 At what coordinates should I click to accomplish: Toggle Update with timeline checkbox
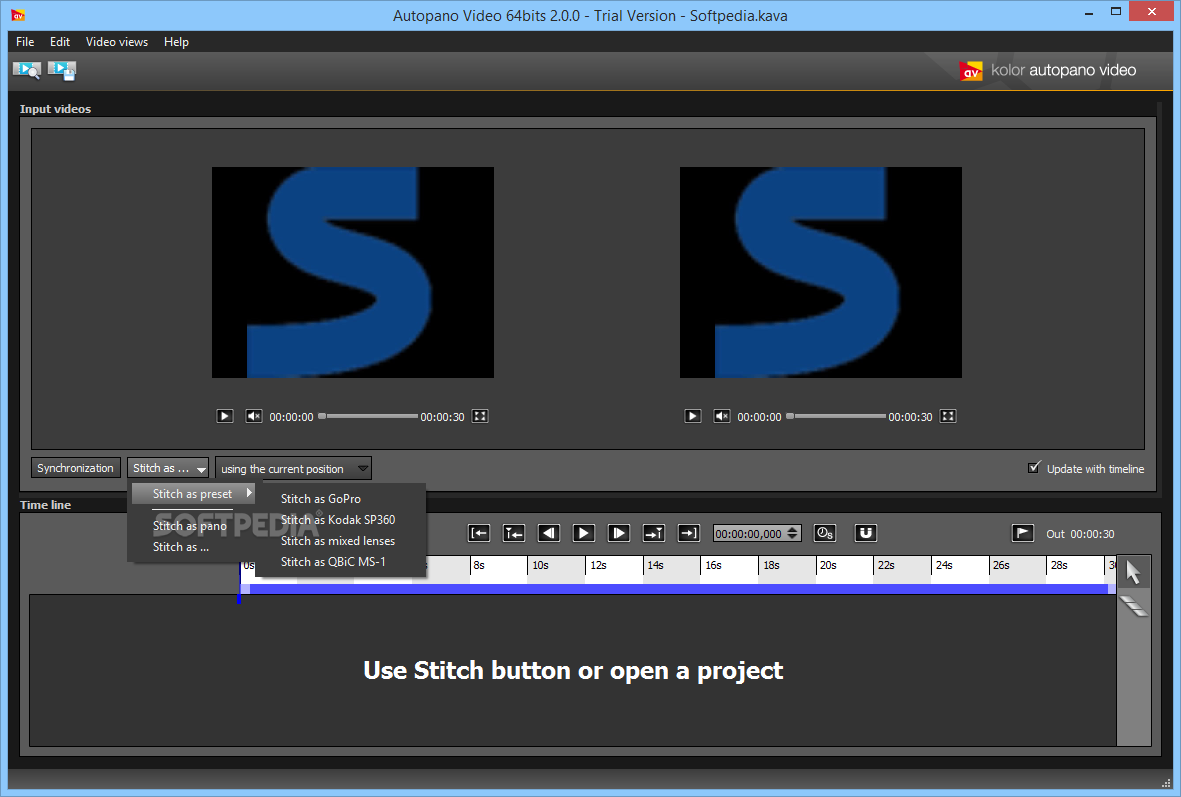[1034, 468]
